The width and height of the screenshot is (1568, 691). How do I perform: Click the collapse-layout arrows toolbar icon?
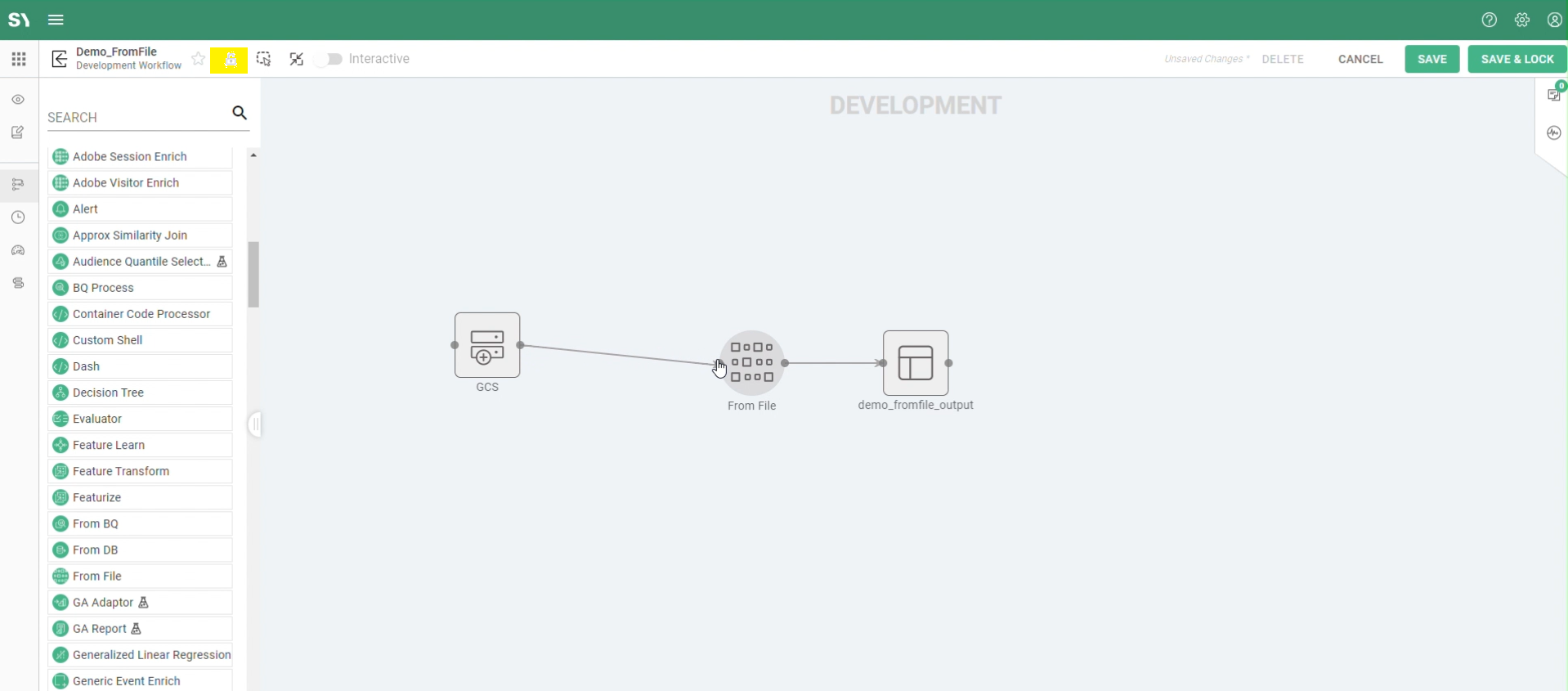click(297, 59)
